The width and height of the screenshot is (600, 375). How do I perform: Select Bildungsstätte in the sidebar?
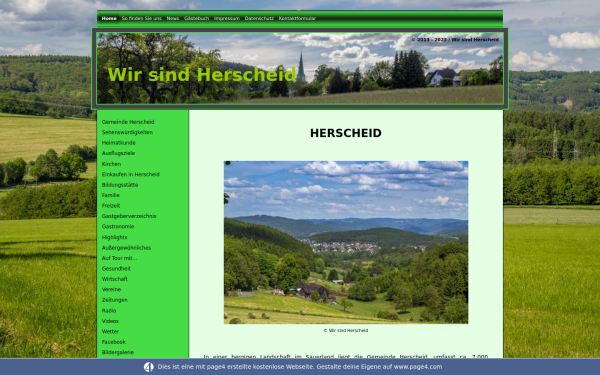[x=120, y=185]
